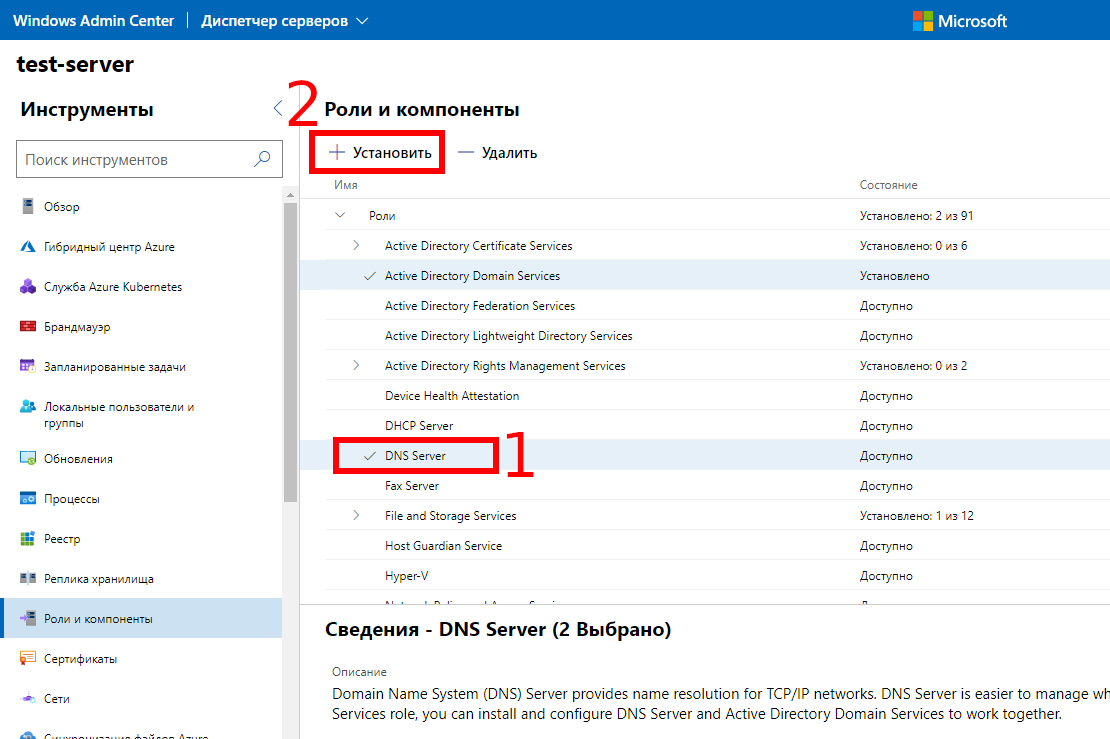Collapse the Роли tree group
The height and width of the screenshot is (739, 1110).
(340, 216)
